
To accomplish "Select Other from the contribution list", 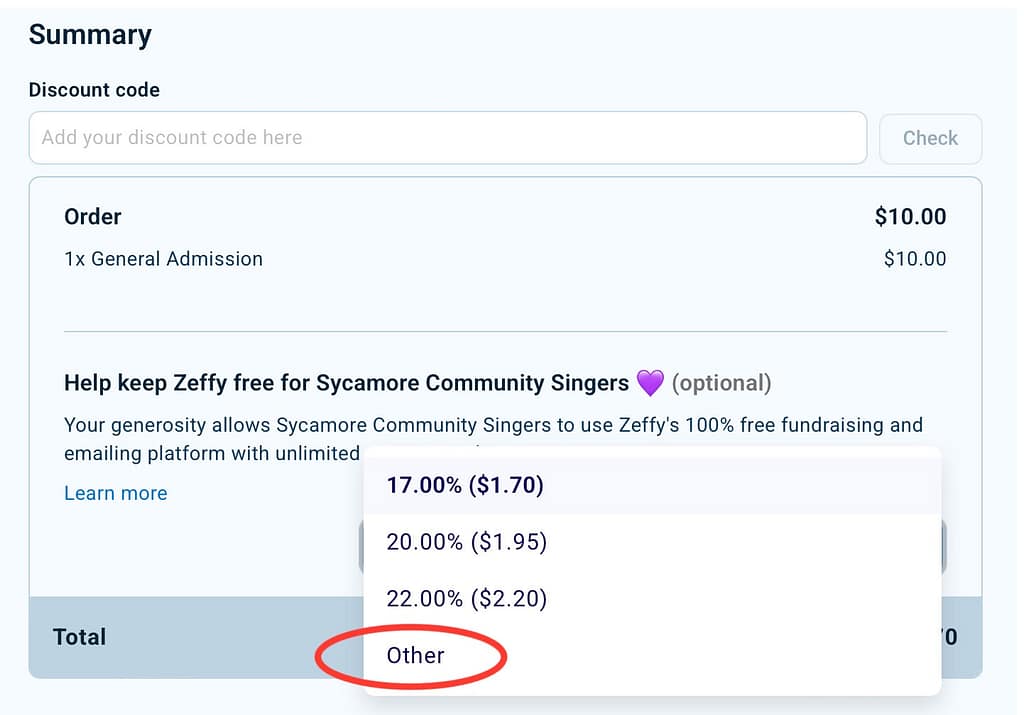I will coord(415,655).
